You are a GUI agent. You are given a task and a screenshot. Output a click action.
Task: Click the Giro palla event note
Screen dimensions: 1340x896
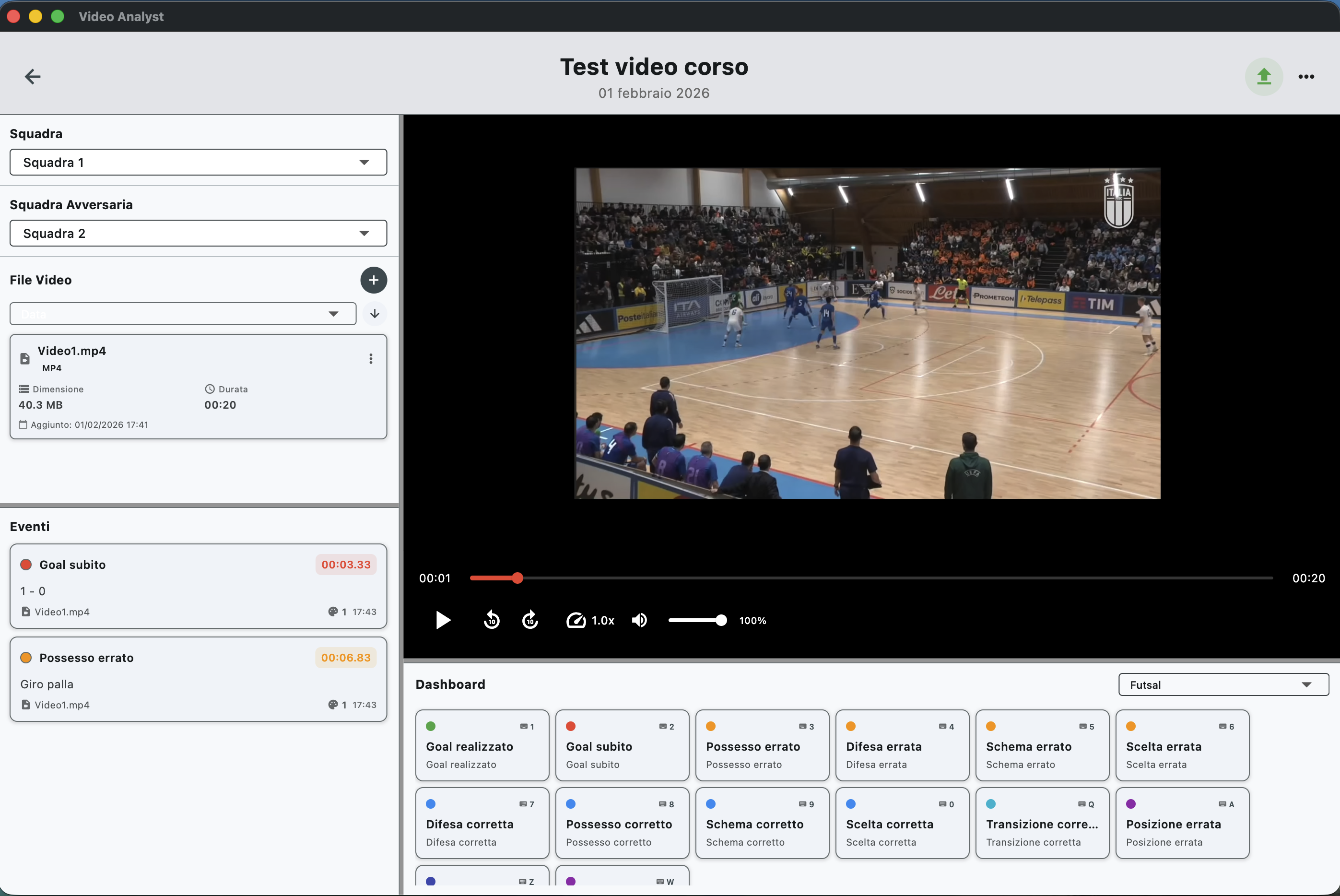(x=47, y=684)
